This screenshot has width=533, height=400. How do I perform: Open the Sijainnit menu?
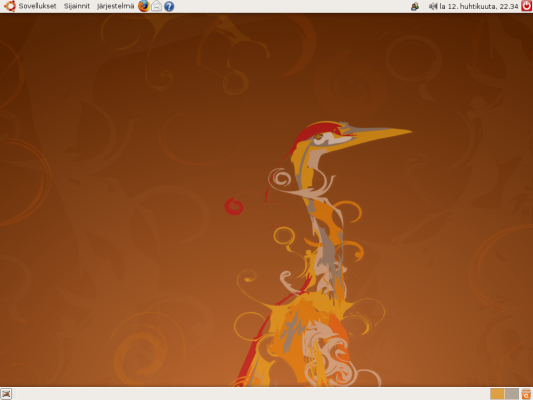click(x=77, y=6)
